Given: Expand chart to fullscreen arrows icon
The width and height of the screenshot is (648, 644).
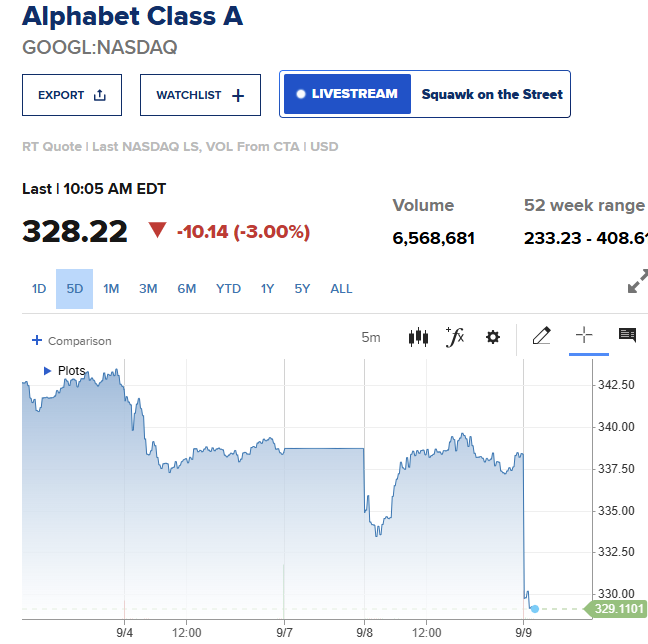Looking at the screenshot, I should [x=637, y=281].
